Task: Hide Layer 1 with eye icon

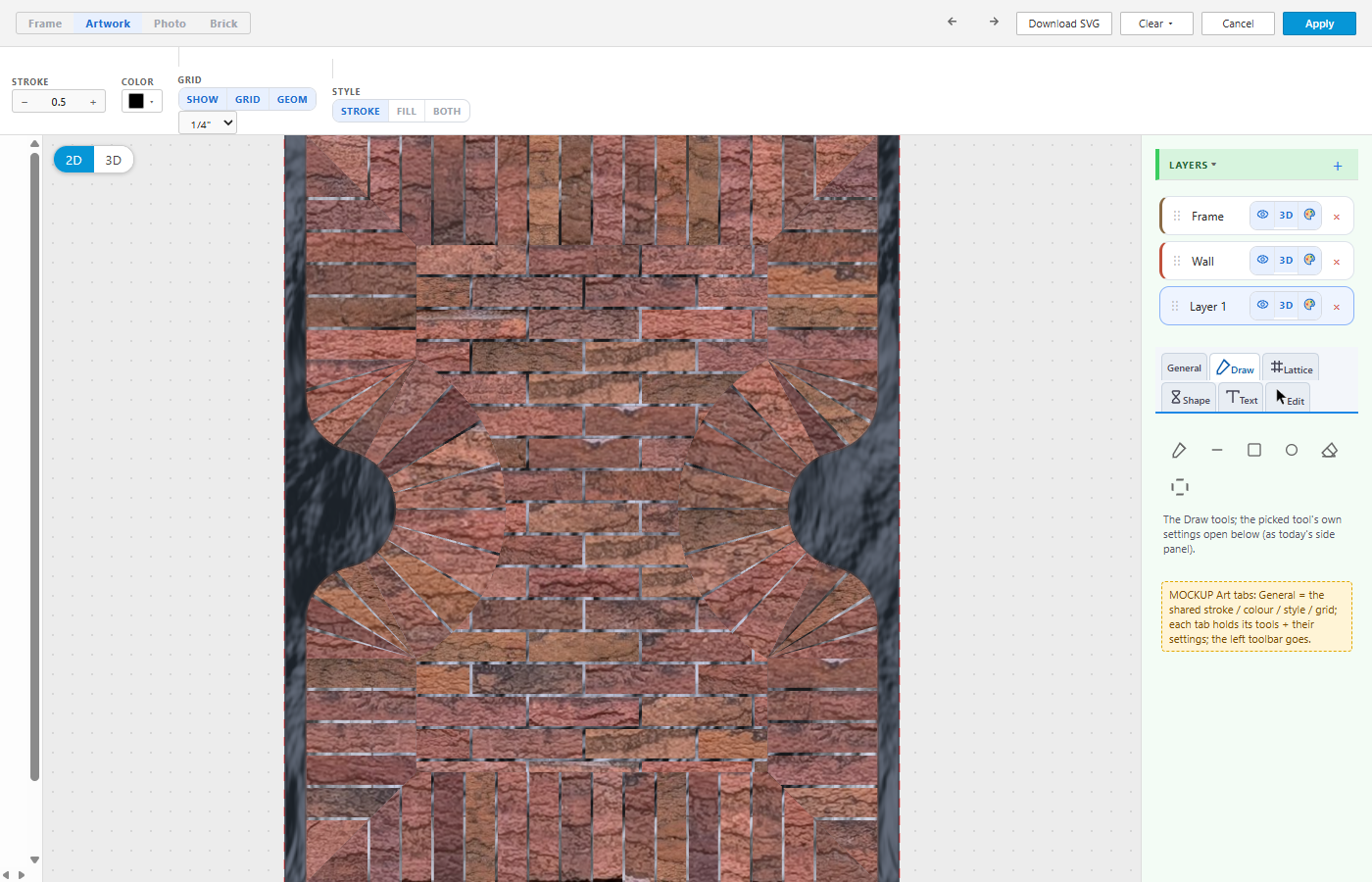Action: [x=1262, y=305]
